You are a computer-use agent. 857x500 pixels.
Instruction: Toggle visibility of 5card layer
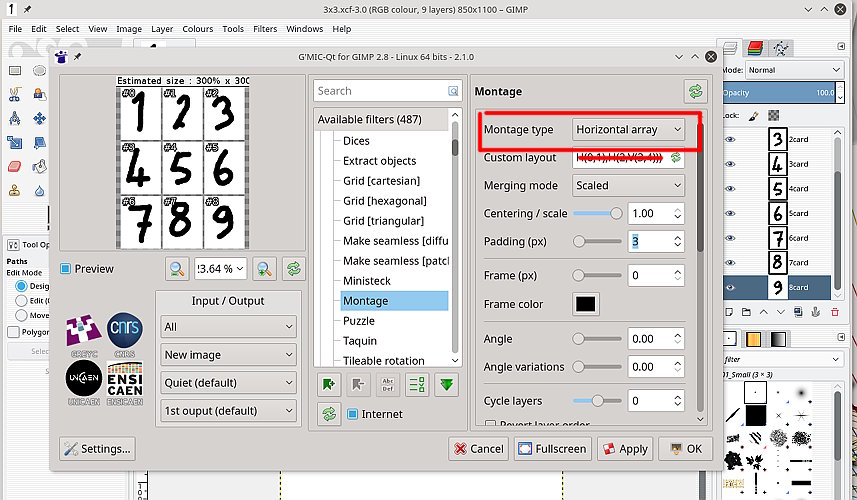coord(730,213)
